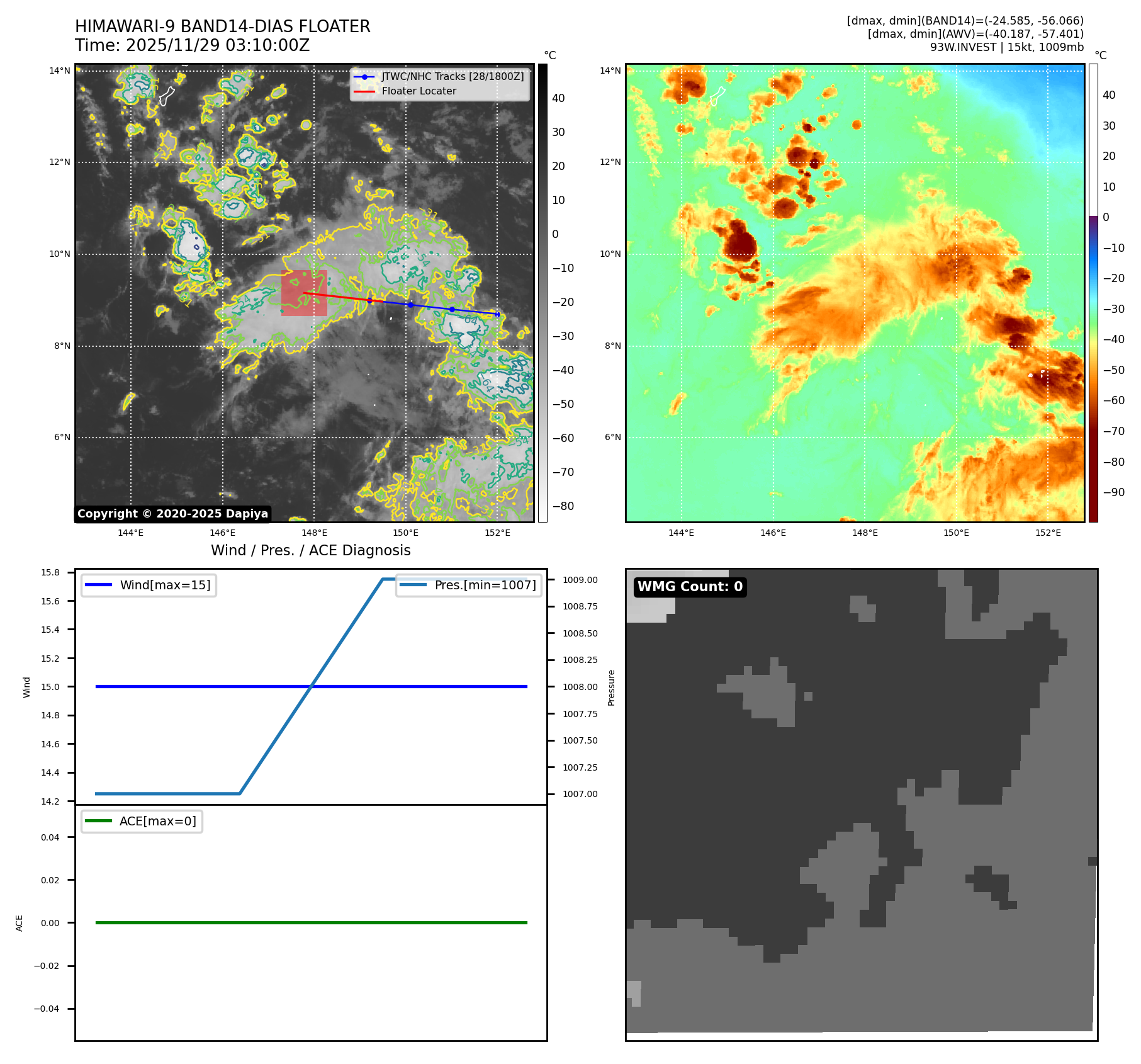
Task: Click the Copyright 2020-2025 Dapiya watermark
Action: point(172,514)
